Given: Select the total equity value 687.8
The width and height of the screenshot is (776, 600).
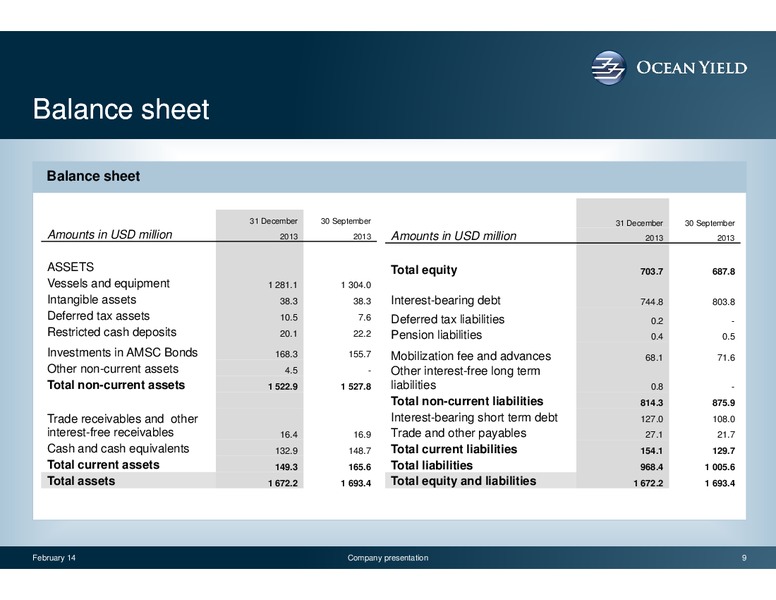Looking at the screenshot, I should tap(724, 271).
